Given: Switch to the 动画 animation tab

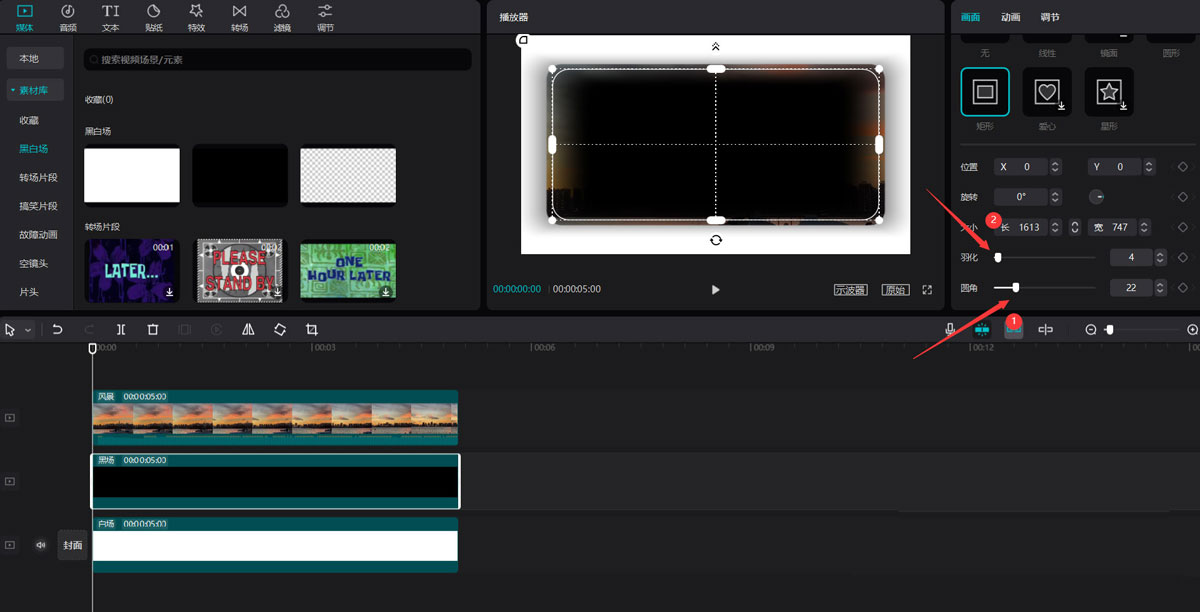Looking at the screenshot, I should 1010,17.
